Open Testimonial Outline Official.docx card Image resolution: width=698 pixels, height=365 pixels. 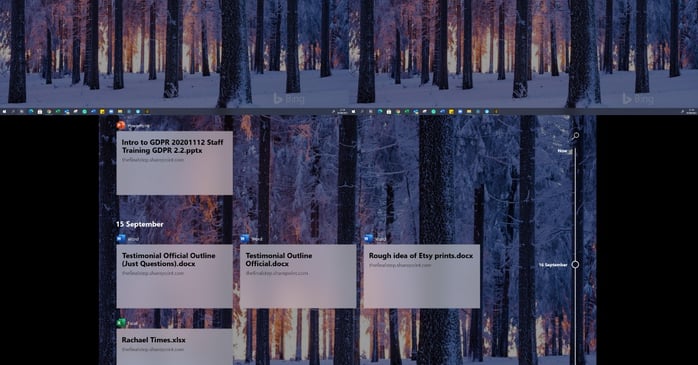pos(298,276)
